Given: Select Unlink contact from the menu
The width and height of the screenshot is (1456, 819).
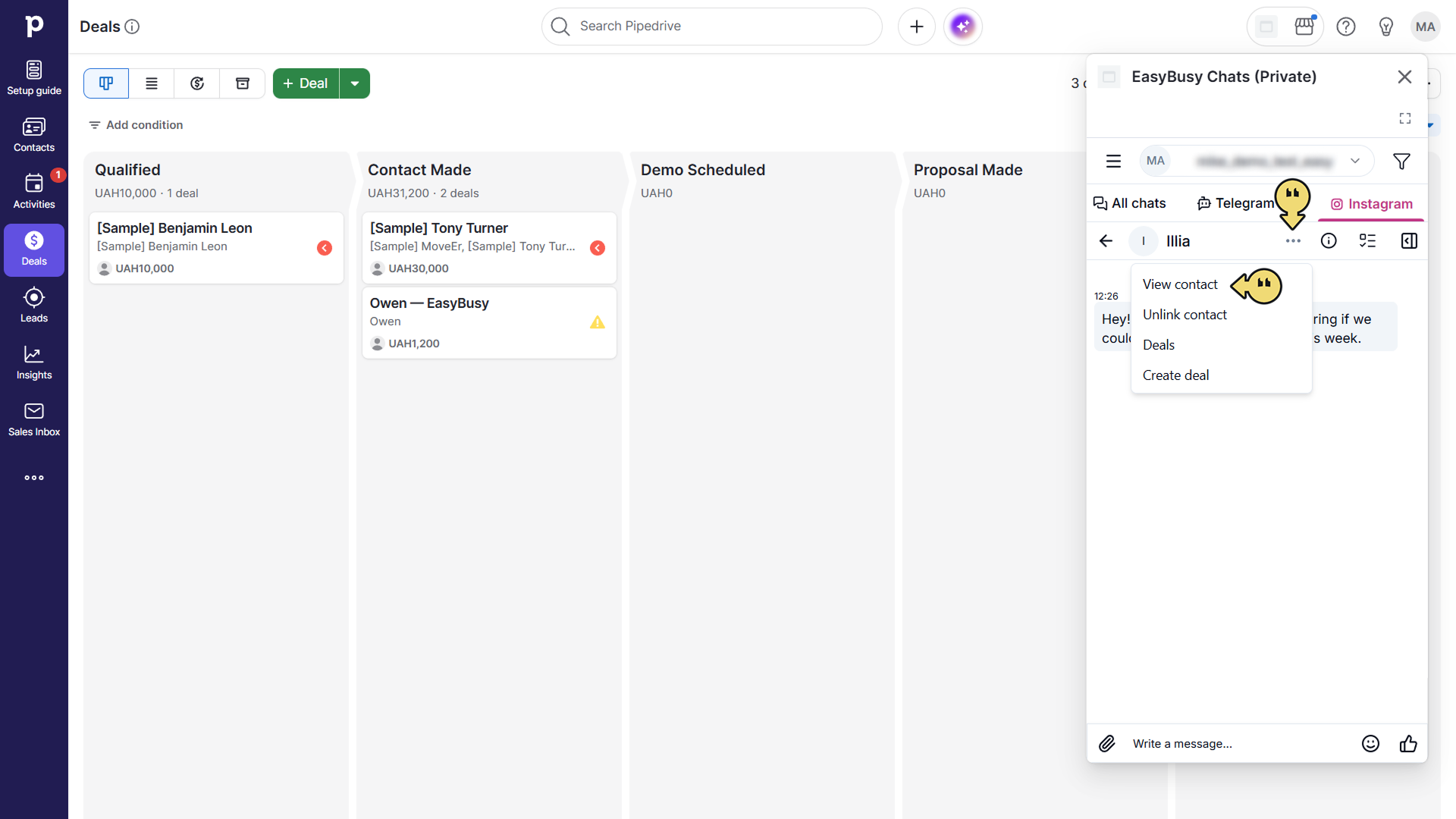Looking at the screenshot, I should 1185,315.
